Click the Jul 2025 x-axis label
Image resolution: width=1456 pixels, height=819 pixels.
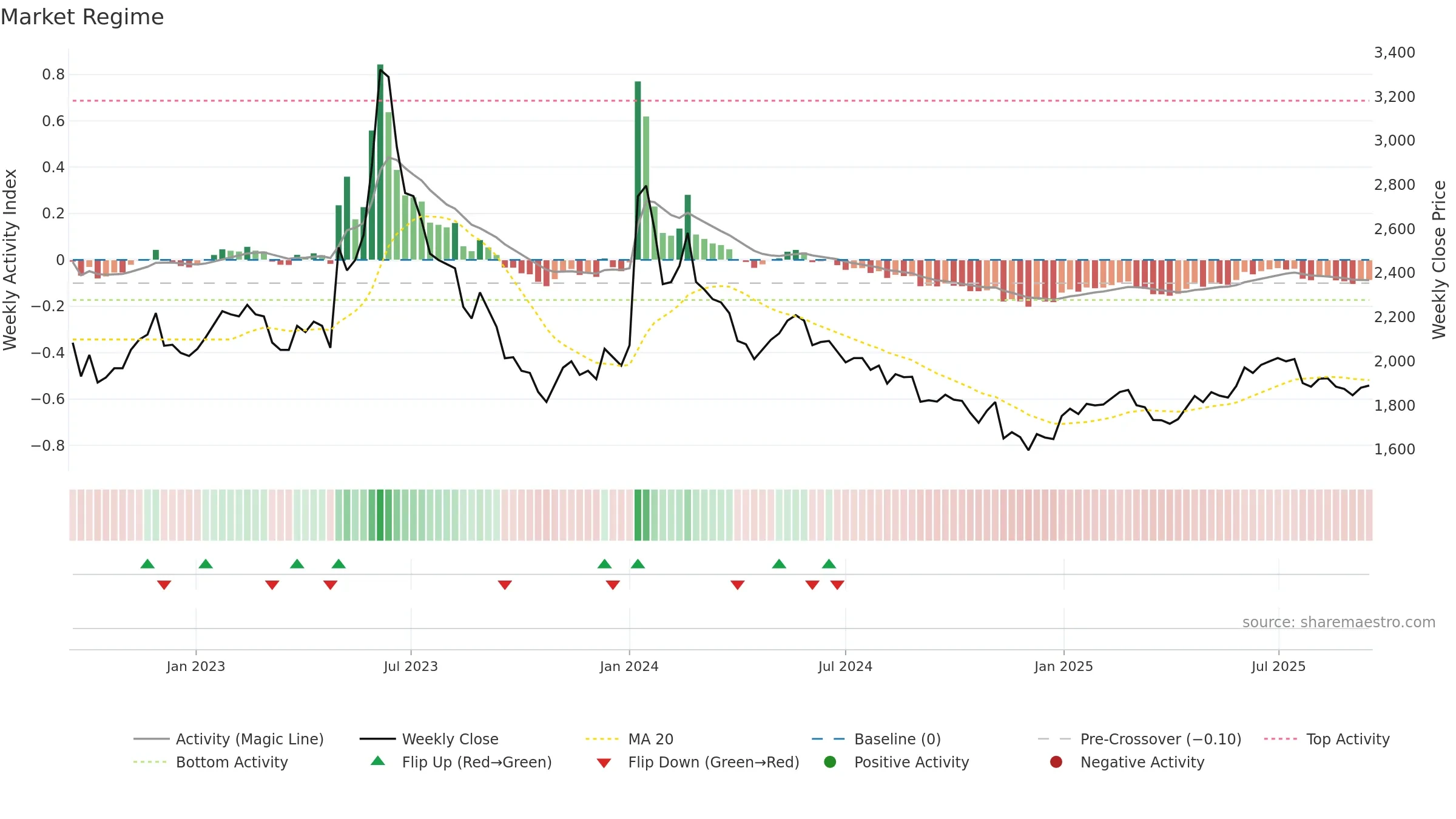tap(1278, 666)
